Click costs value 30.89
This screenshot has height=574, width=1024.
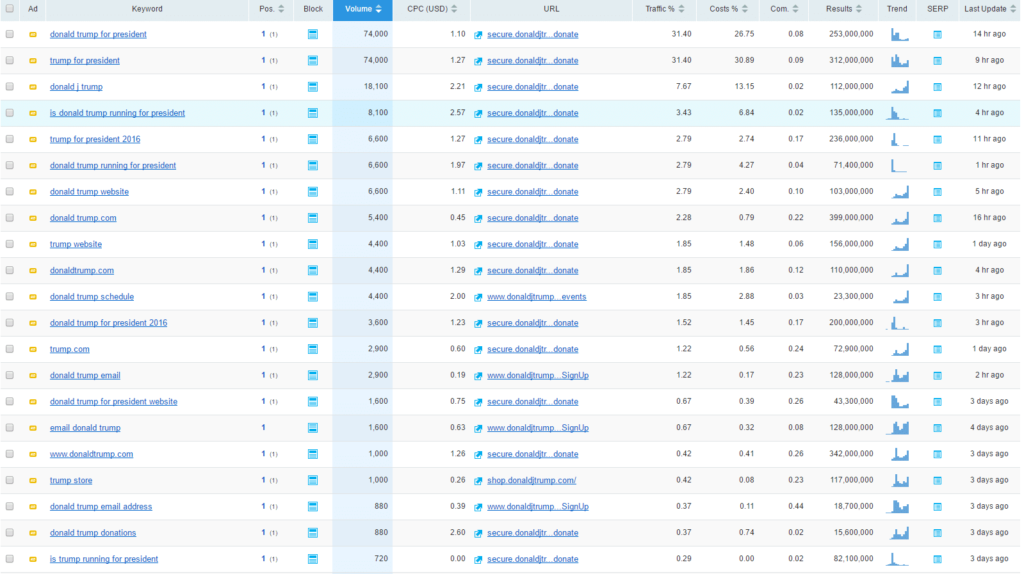point(744,60)
